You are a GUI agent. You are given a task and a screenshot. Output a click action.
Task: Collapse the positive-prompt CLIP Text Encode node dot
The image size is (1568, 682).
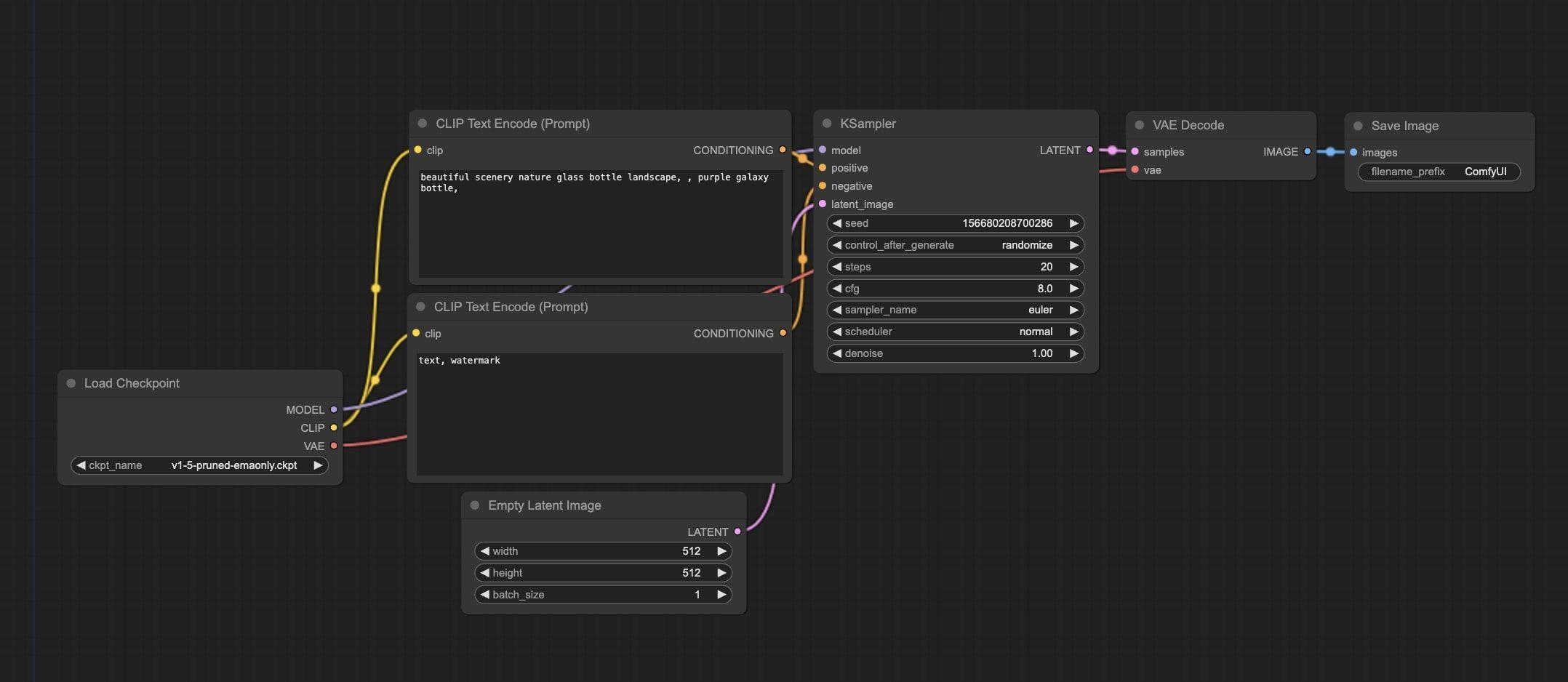423,124
